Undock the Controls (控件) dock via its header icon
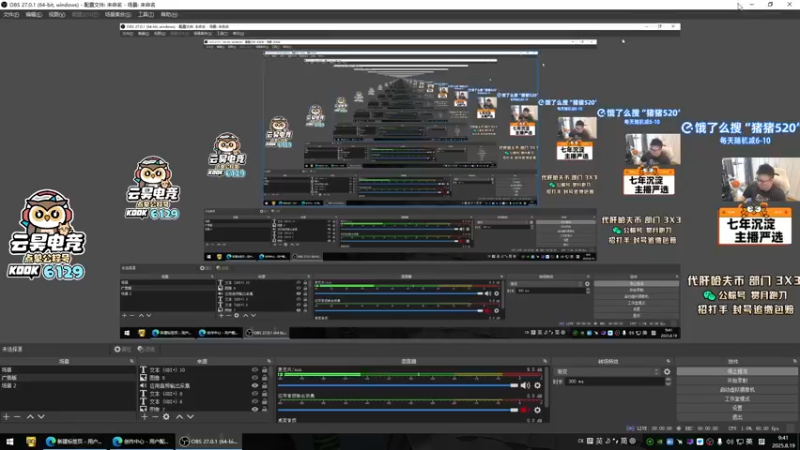 click(794, 361)
